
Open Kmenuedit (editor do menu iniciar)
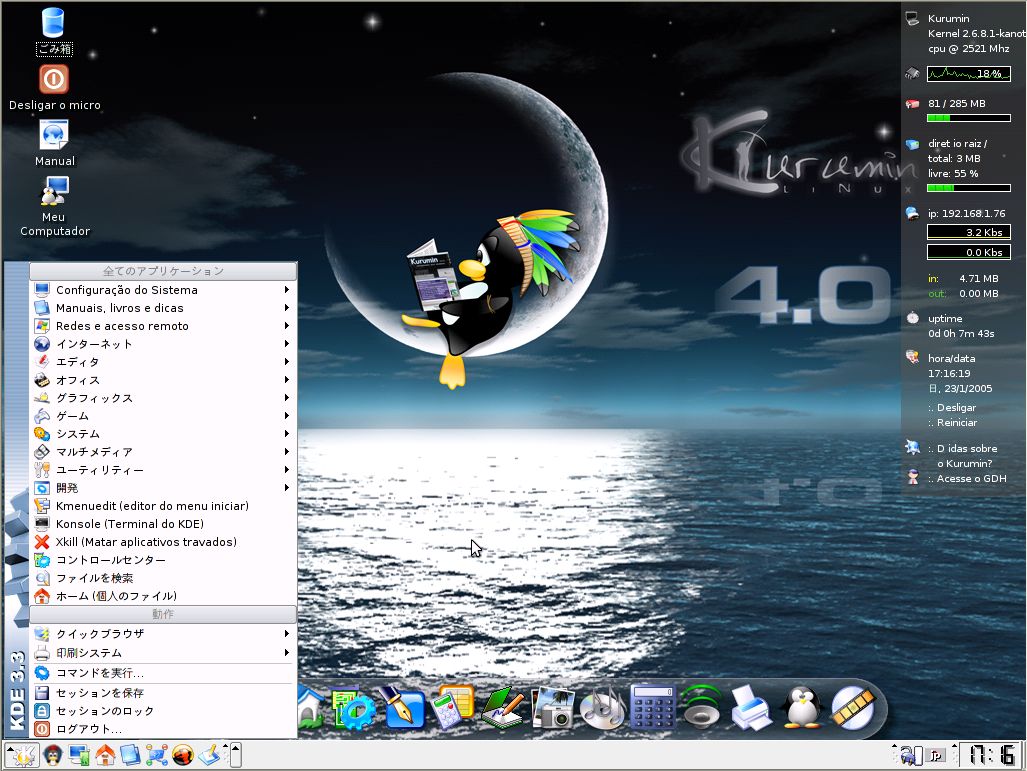click(x=163, y=506)
